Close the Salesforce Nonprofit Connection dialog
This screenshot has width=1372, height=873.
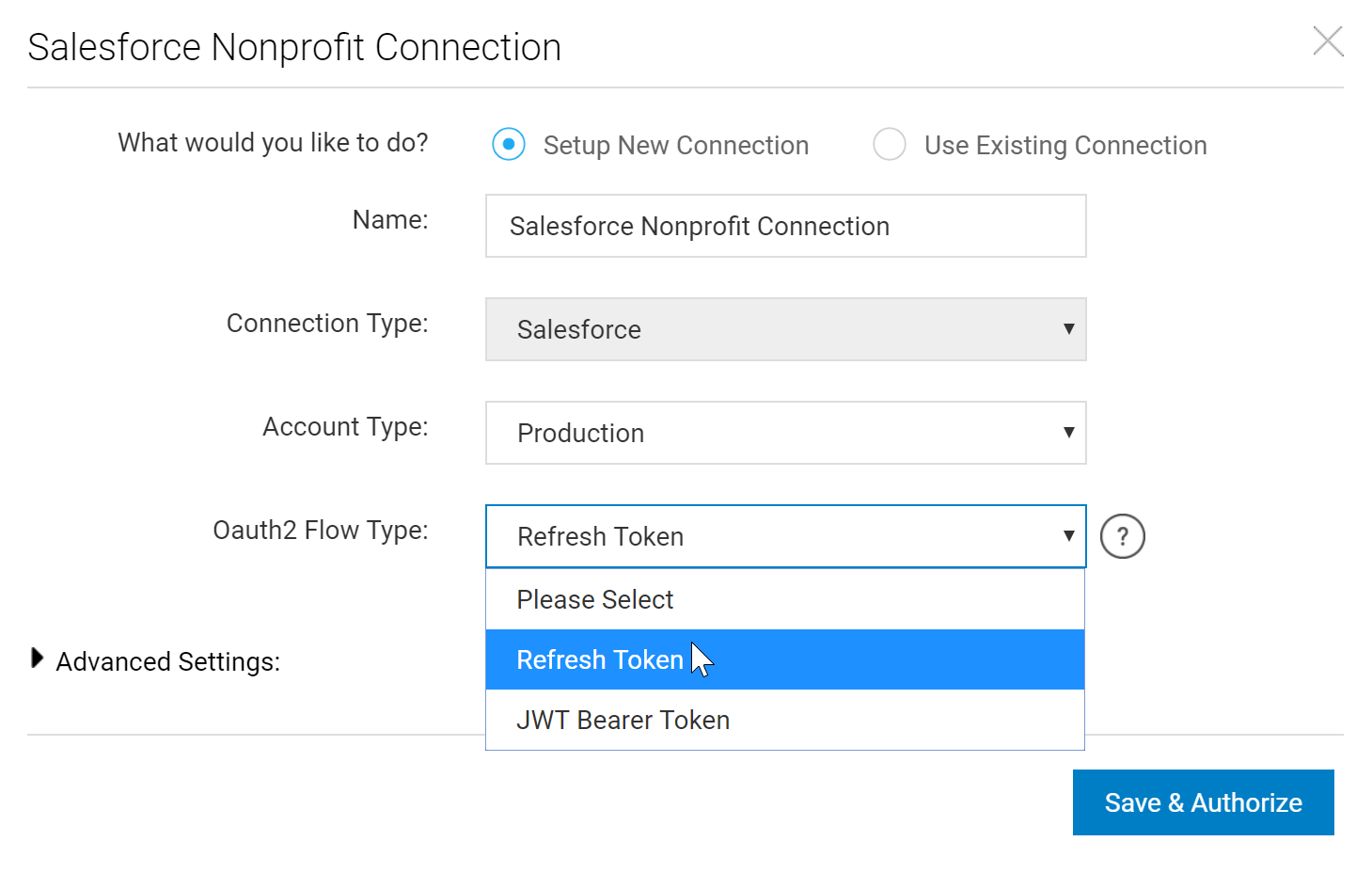point(1328,41)
